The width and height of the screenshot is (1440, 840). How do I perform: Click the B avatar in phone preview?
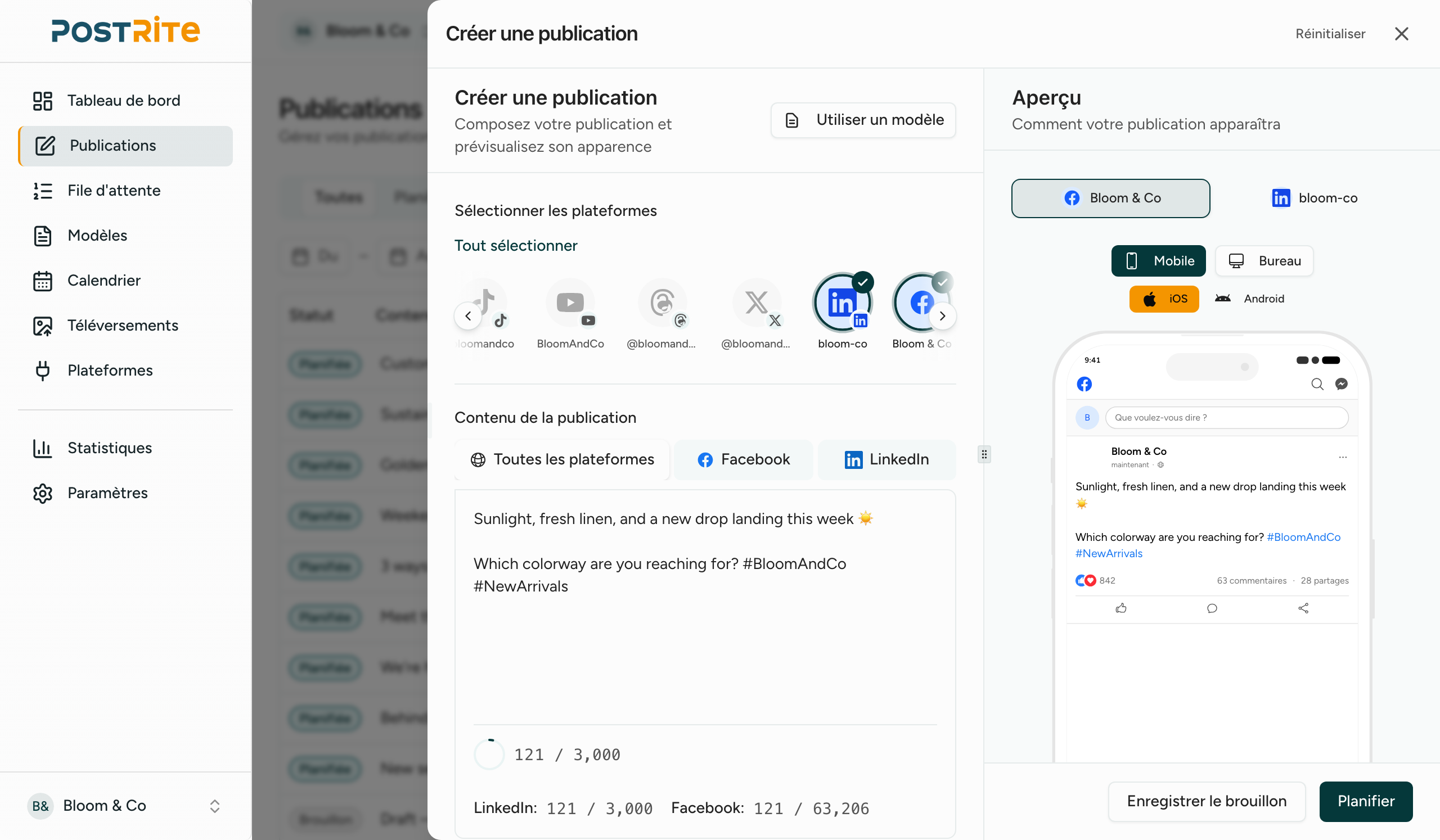tap(1087, 418)
